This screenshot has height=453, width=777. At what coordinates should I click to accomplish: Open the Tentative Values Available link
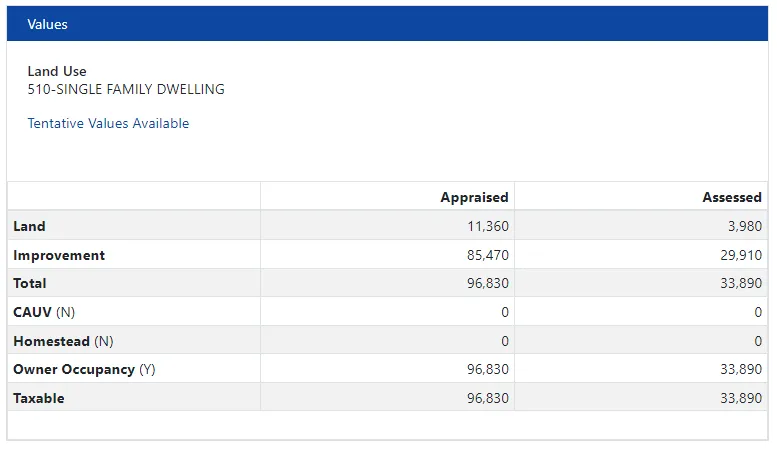[x=108, y=124]
